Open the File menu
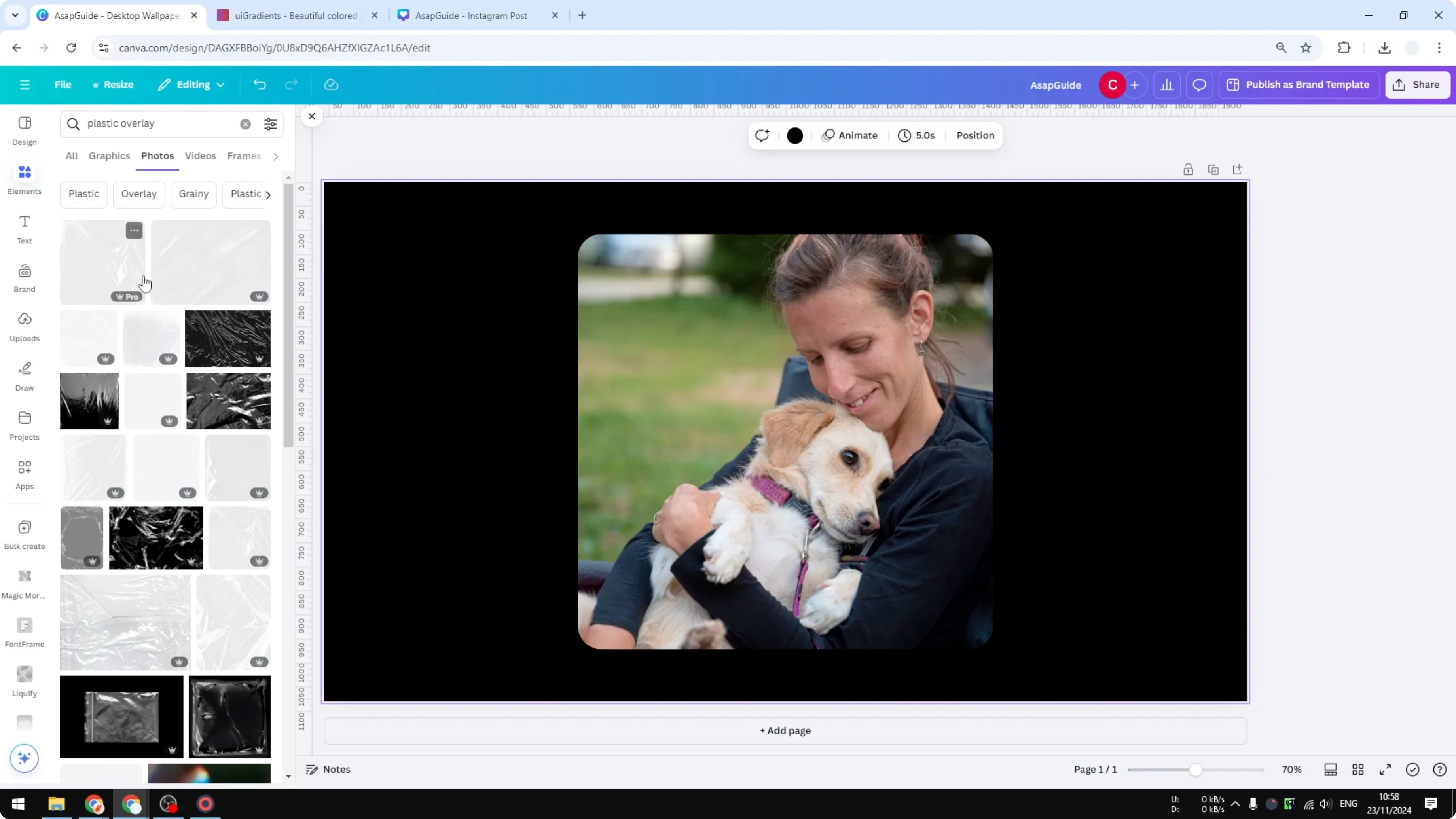1456x819 pixels. click(63, 84)
